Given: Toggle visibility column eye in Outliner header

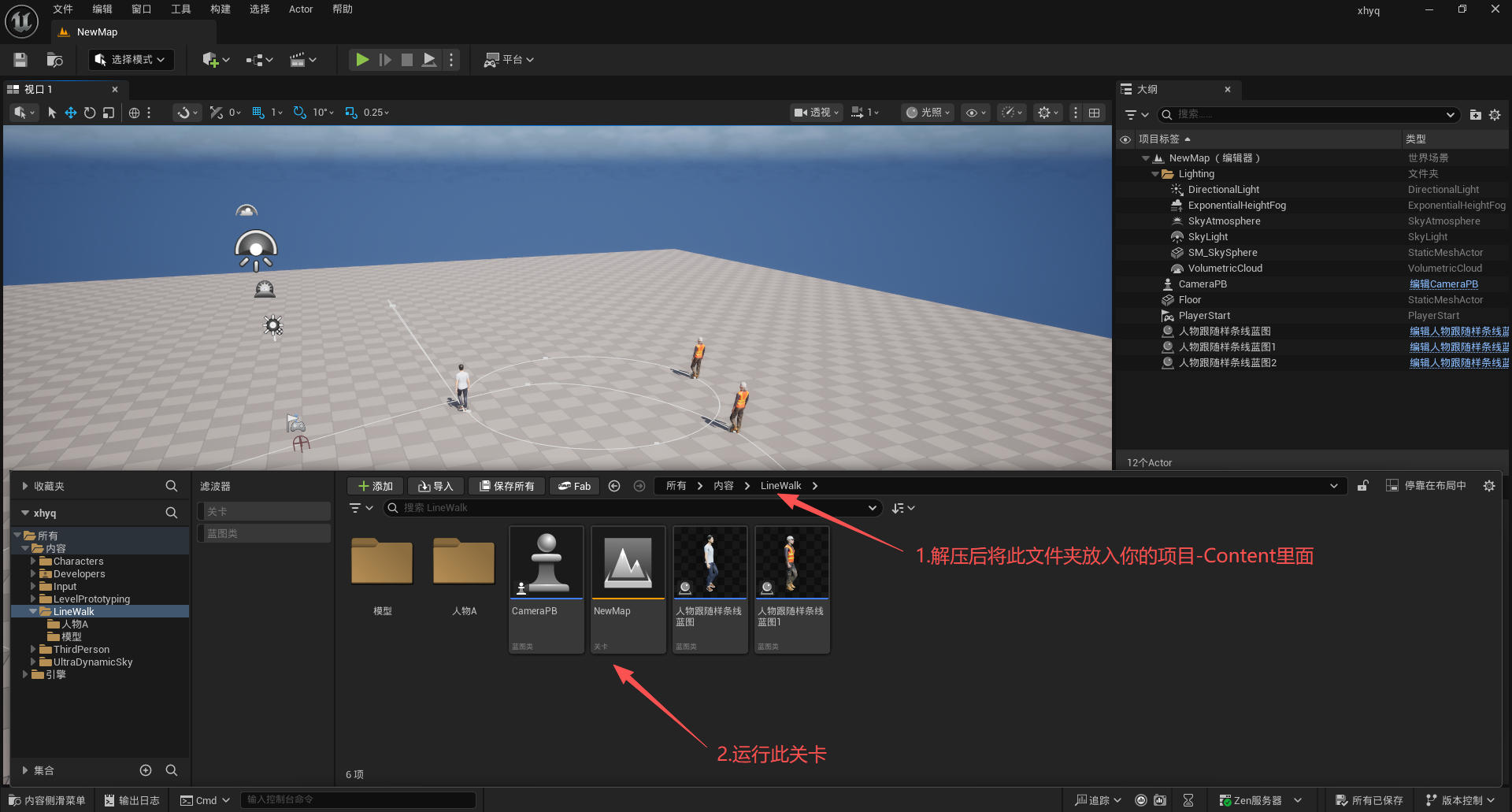Looking at the screenshot, I should click(x=1125, y=139).
